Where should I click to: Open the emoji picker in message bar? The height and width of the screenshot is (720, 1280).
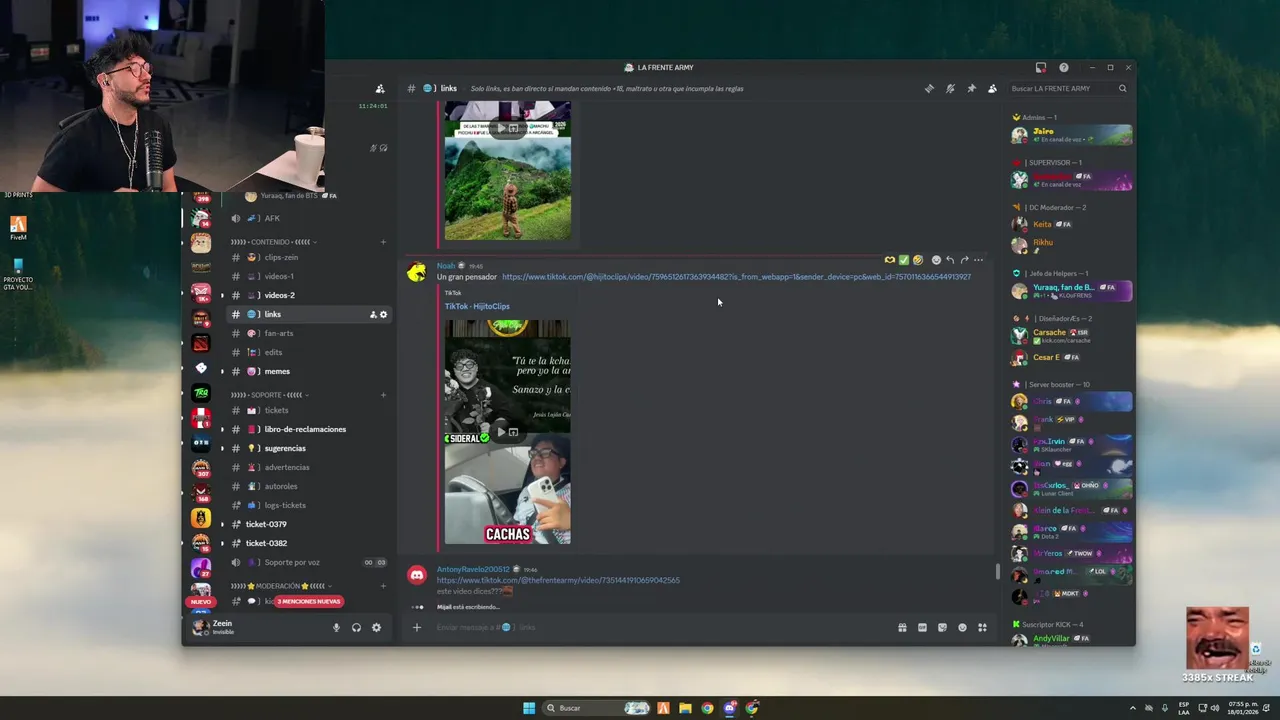(x=962, y=628)
